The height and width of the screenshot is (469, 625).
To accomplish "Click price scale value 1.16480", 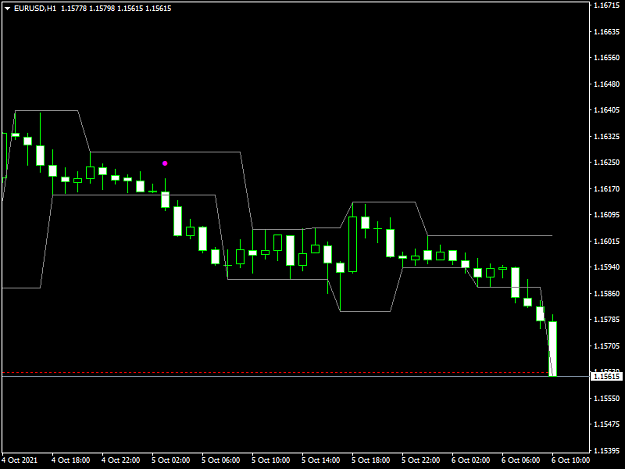I will [x=607, y=84].
